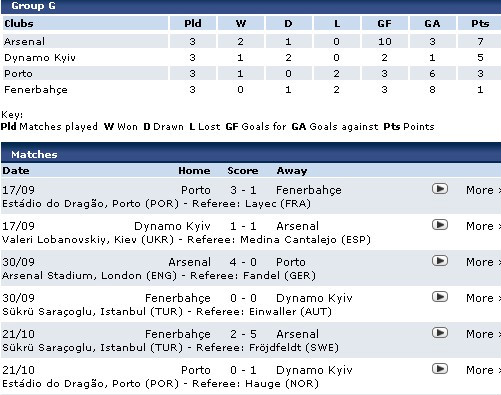Open More link for Porto 3-1 Fenerbahçe

[483, 190]
